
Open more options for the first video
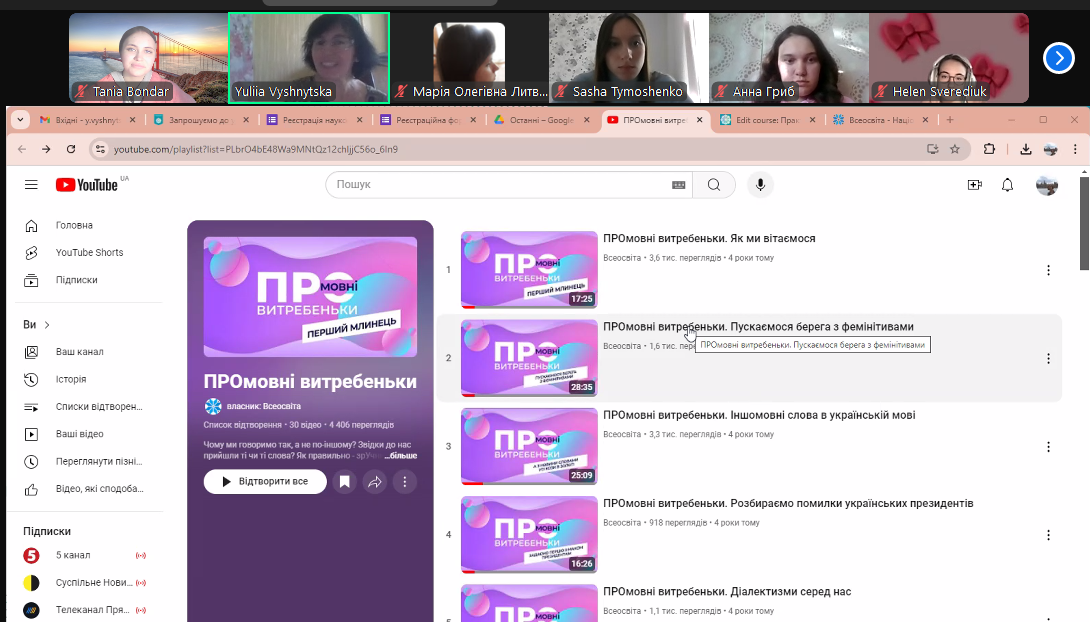pyautogui.click(x=1048, y=270)
